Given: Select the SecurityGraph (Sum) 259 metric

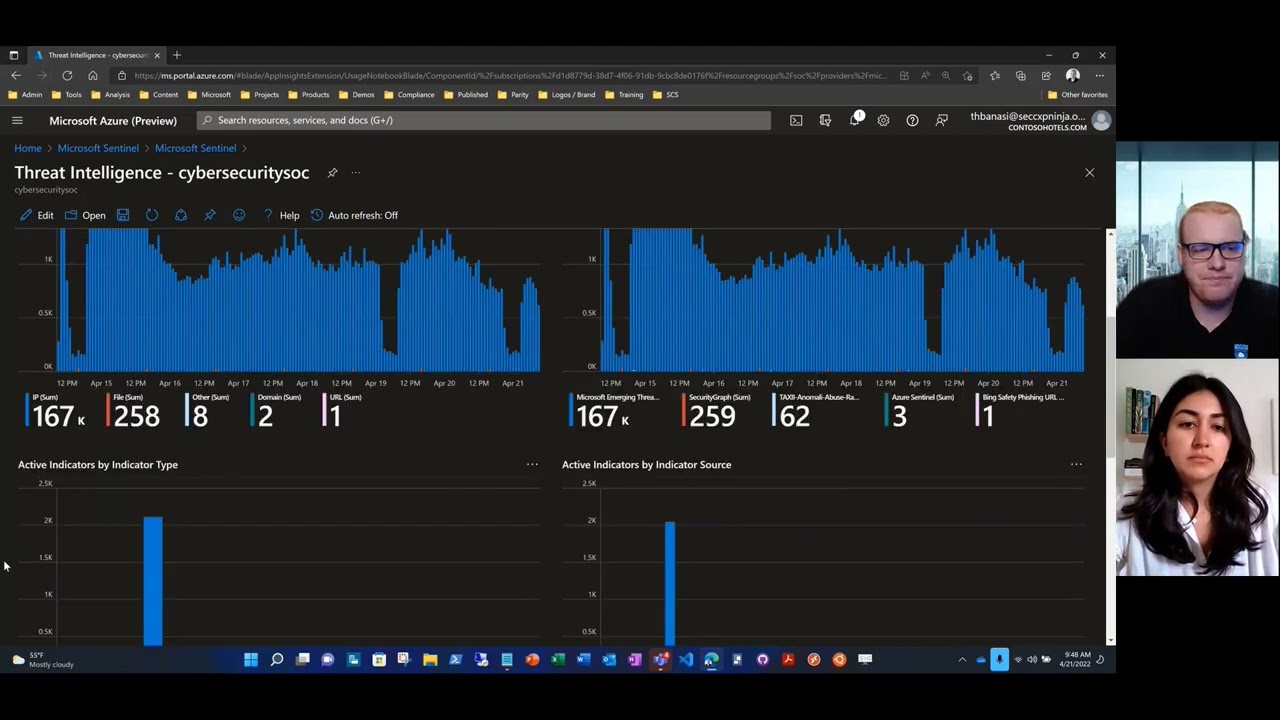Looking at the screenshot, I should [715, 410].
